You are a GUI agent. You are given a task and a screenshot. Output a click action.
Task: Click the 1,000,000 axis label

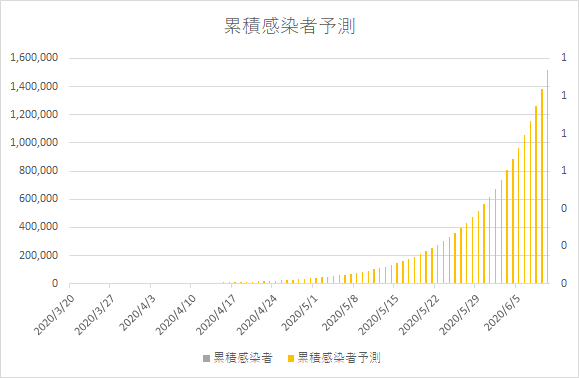[34, 142]
